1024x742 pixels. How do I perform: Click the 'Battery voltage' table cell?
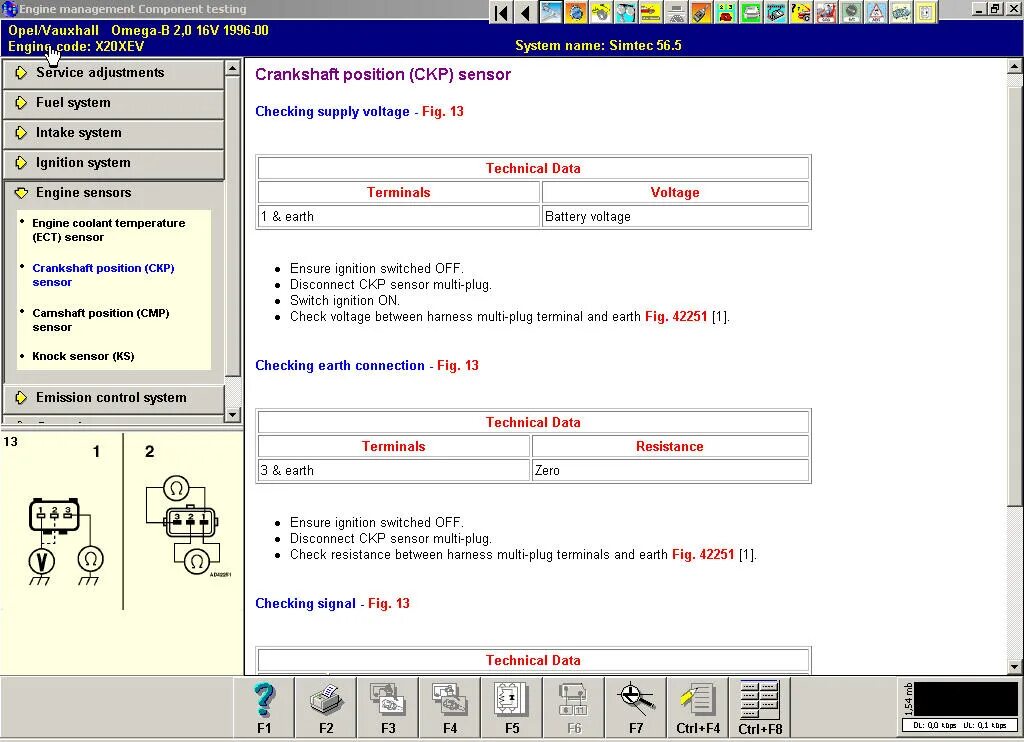(675, 217)
